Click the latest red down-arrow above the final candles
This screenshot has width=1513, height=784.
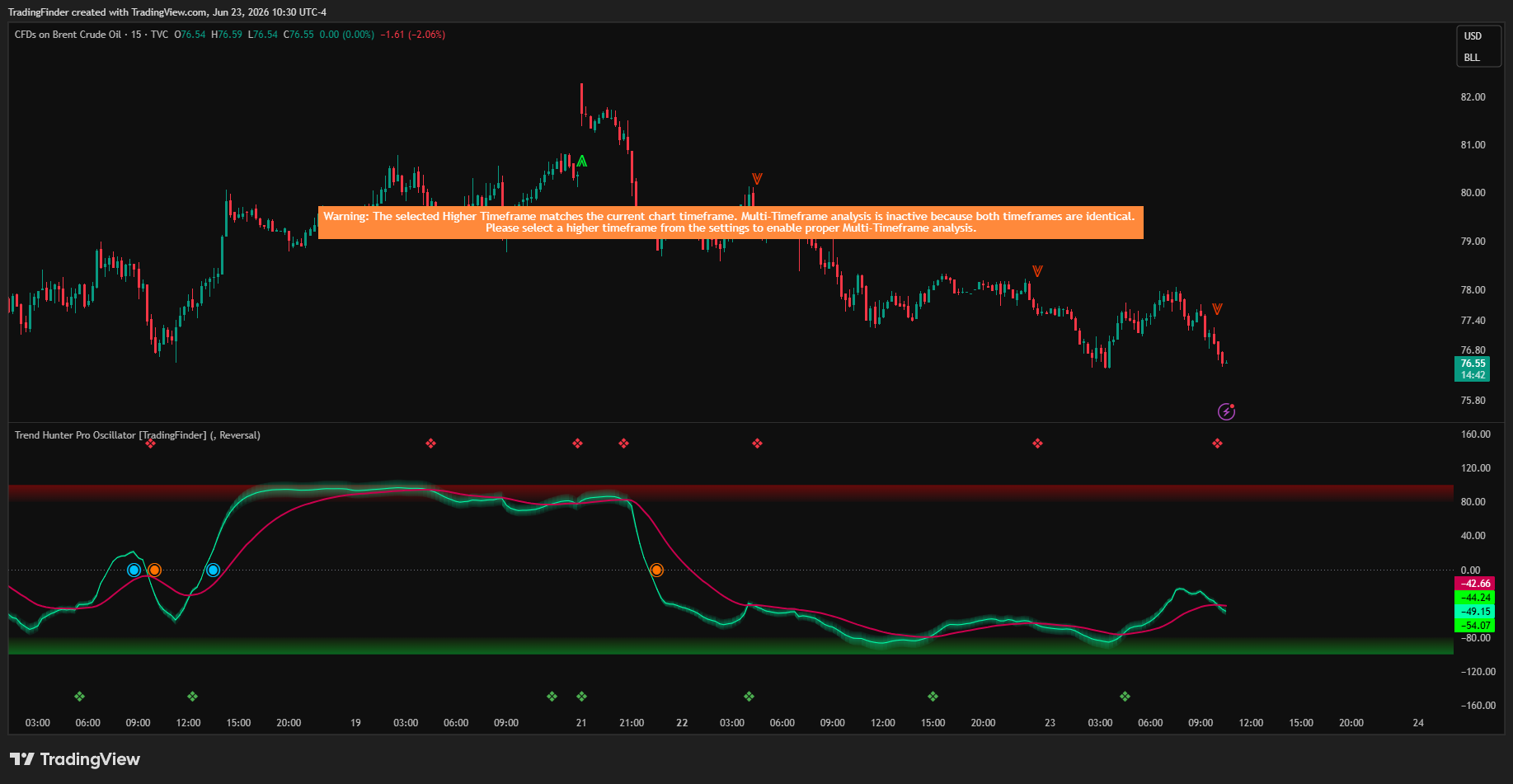click(1217, 309)
